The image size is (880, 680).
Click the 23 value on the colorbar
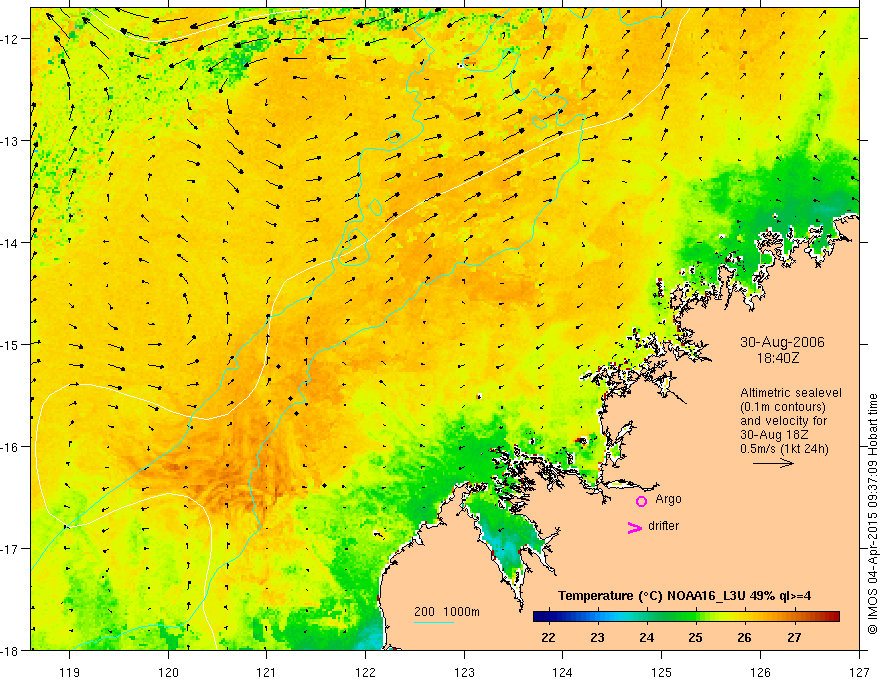[x=597, y=638]
